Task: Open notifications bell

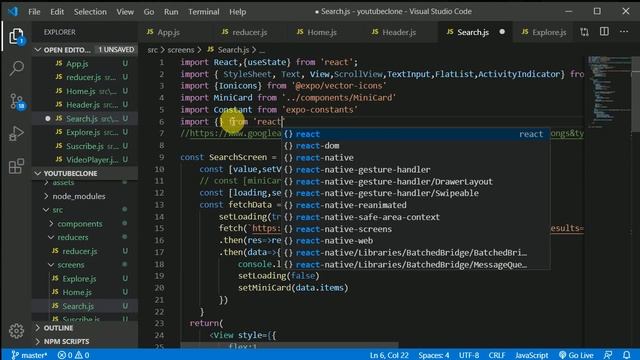Action: click(x=627, y=355)
